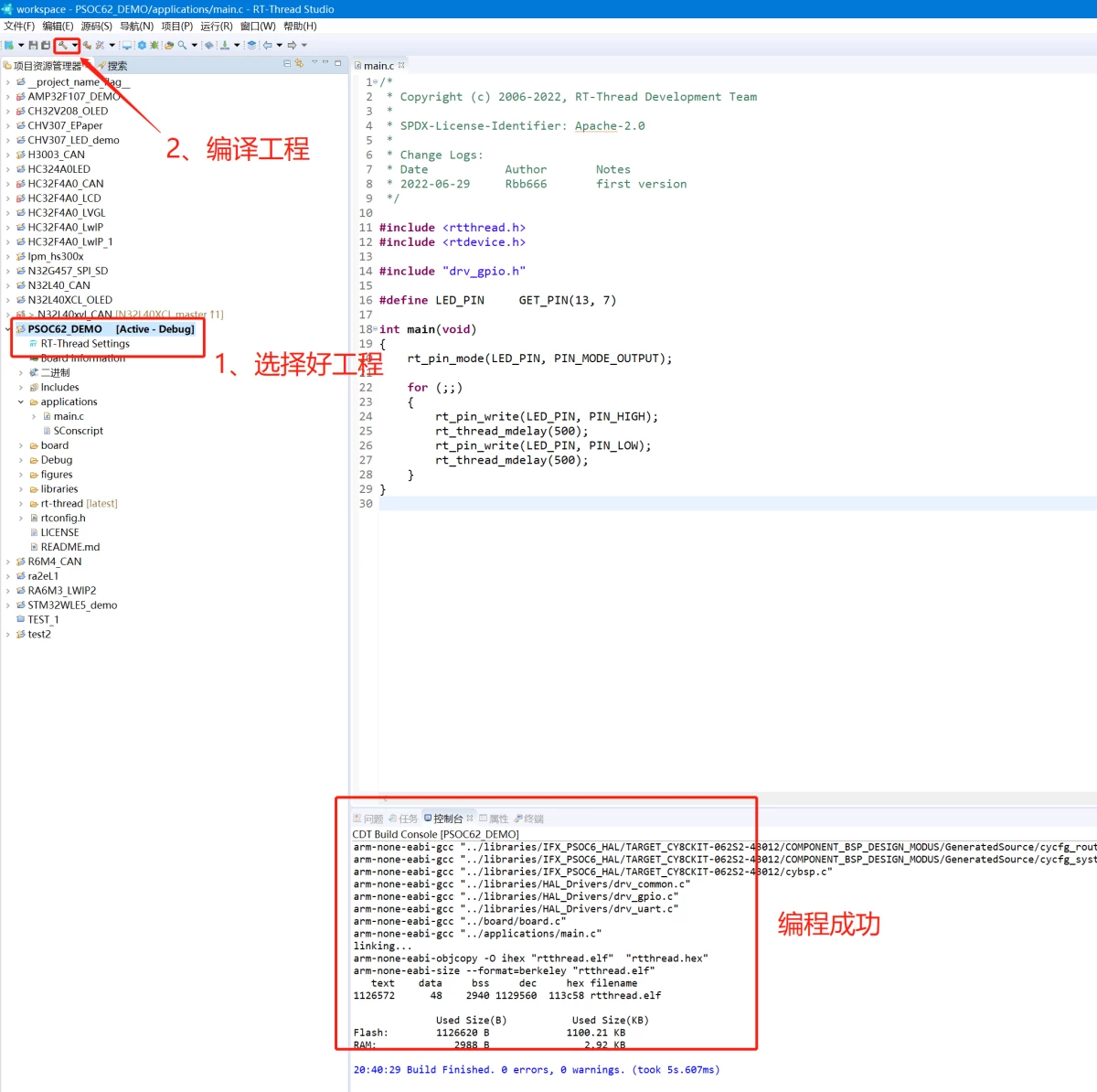Viewport: 1097px width, 1092px height.
Task: Switch to the 任务 tab
Action: point(403,819)
